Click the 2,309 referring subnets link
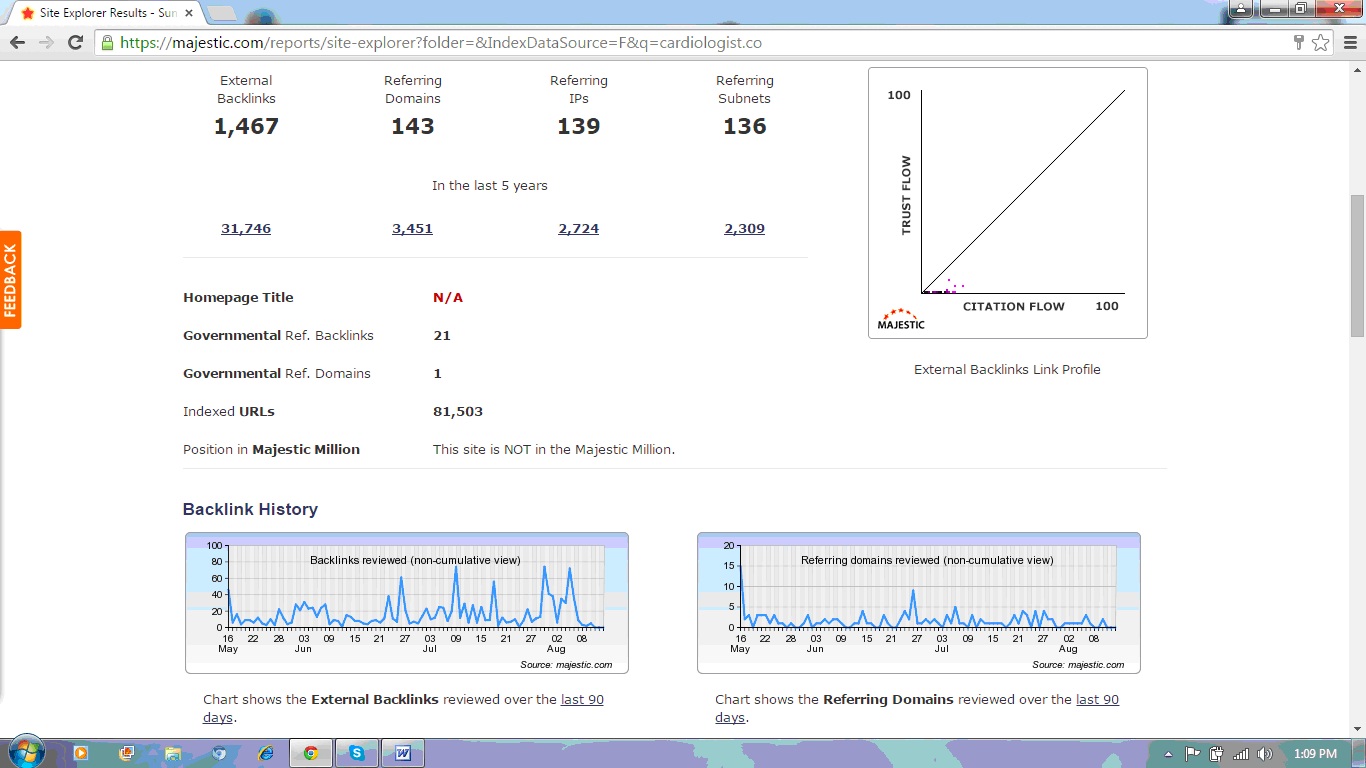 (744, 229)
